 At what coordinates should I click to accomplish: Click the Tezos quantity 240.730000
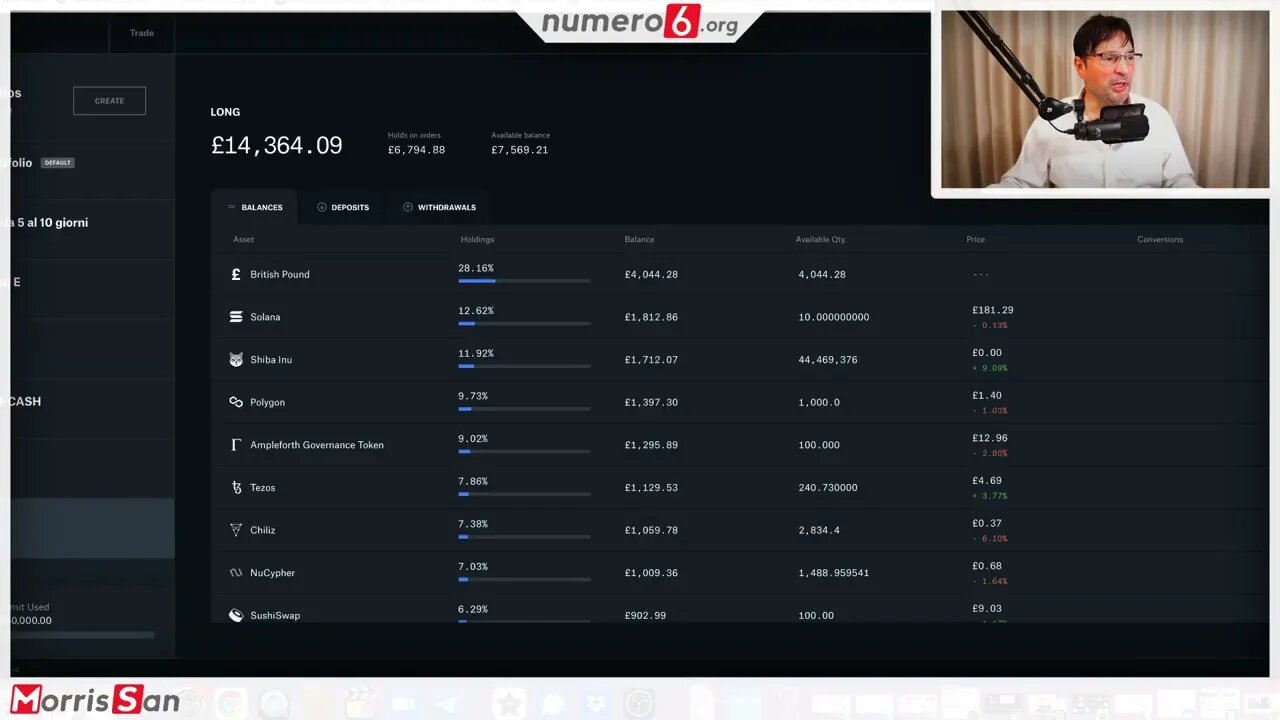tap(828, 488)
